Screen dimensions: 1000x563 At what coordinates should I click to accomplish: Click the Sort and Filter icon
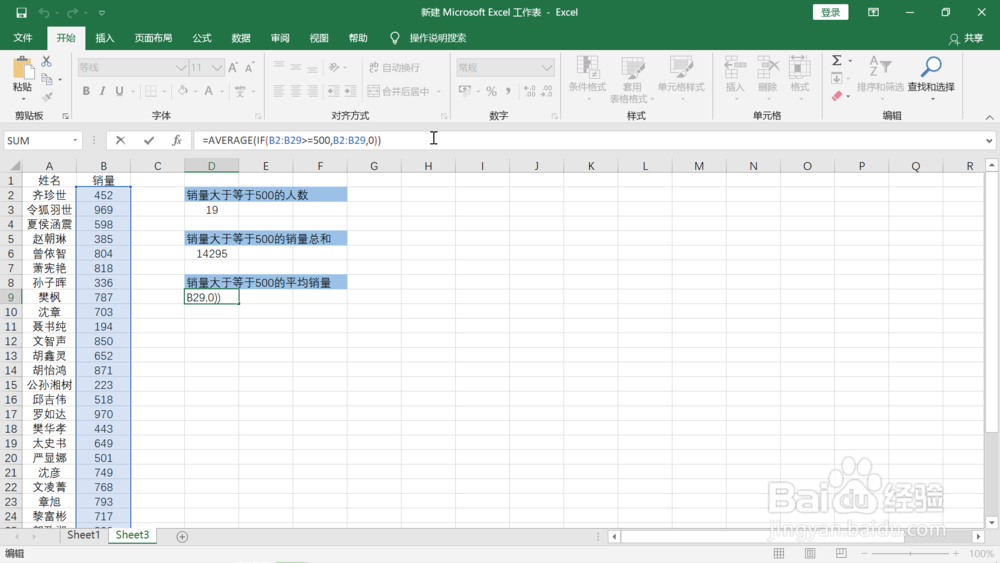pos(880,66)
